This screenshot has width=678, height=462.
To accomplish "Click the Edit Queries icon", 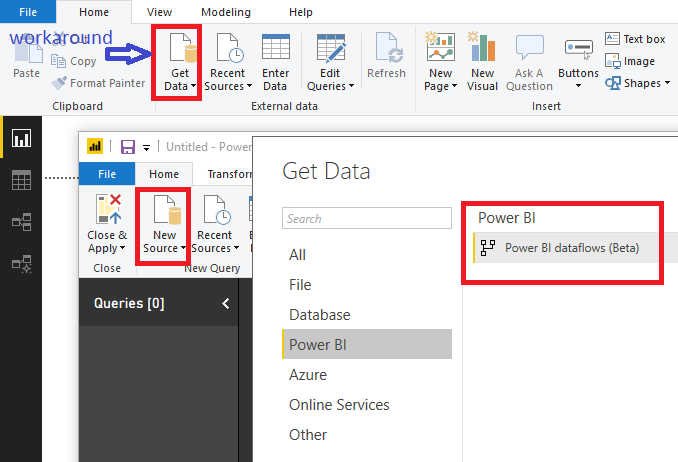I will (331, 48).
